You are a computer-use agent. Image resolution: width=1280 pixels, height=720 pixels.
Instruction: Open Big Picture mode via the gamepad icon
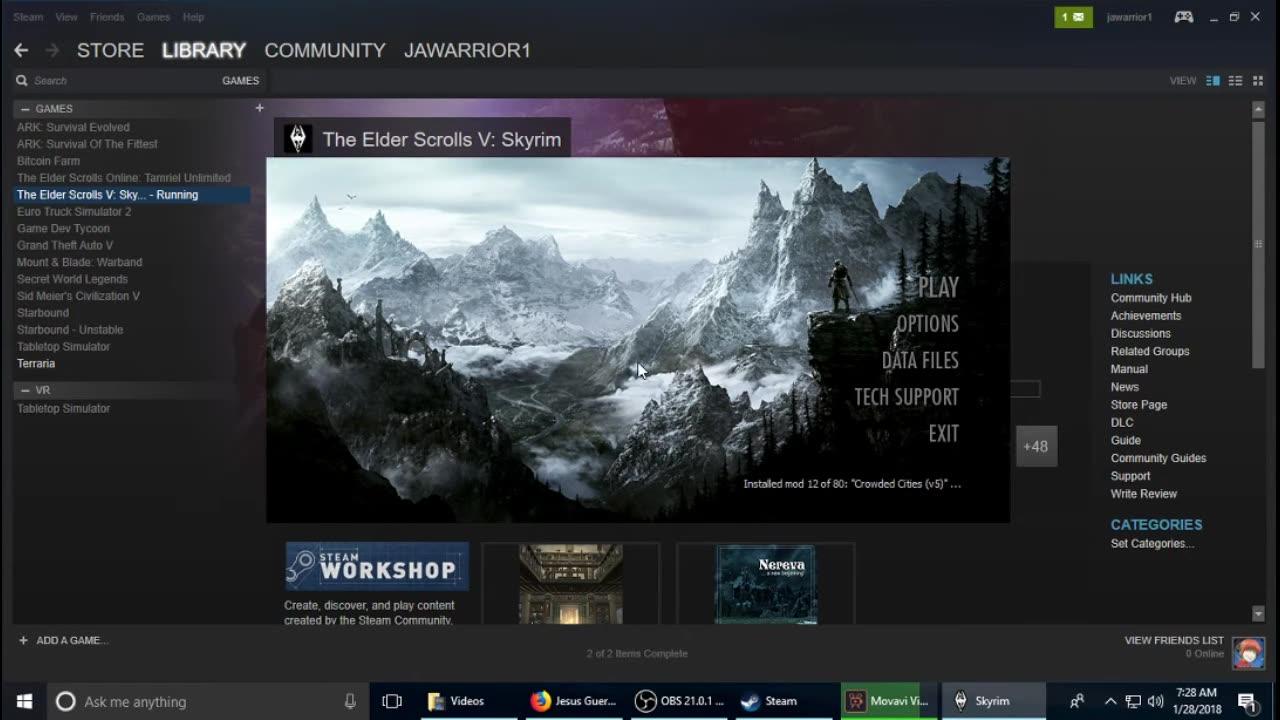[1183, 17]
